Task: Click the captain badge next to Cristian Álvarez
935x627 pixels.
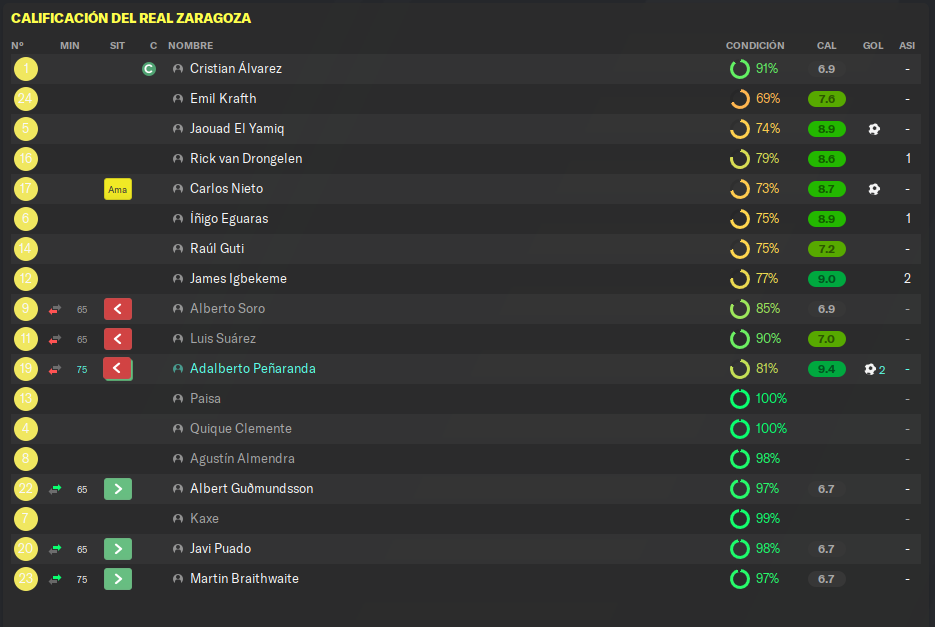Action: tap(149, 69)
